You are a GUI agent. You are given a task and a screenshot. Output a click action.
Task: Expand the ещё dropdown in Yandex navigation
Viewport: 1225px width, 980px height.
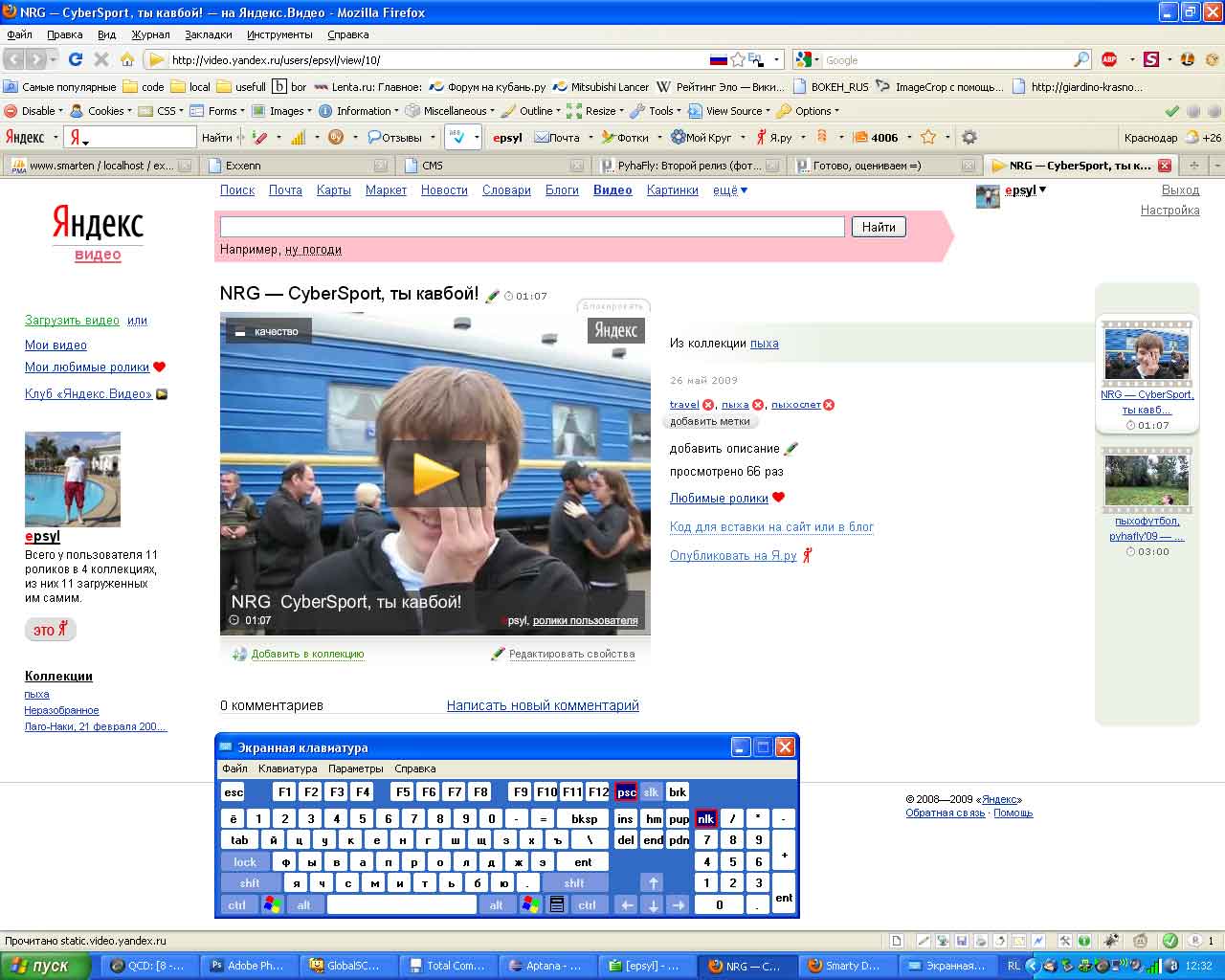pyautogui.click(x=730, y=190)
